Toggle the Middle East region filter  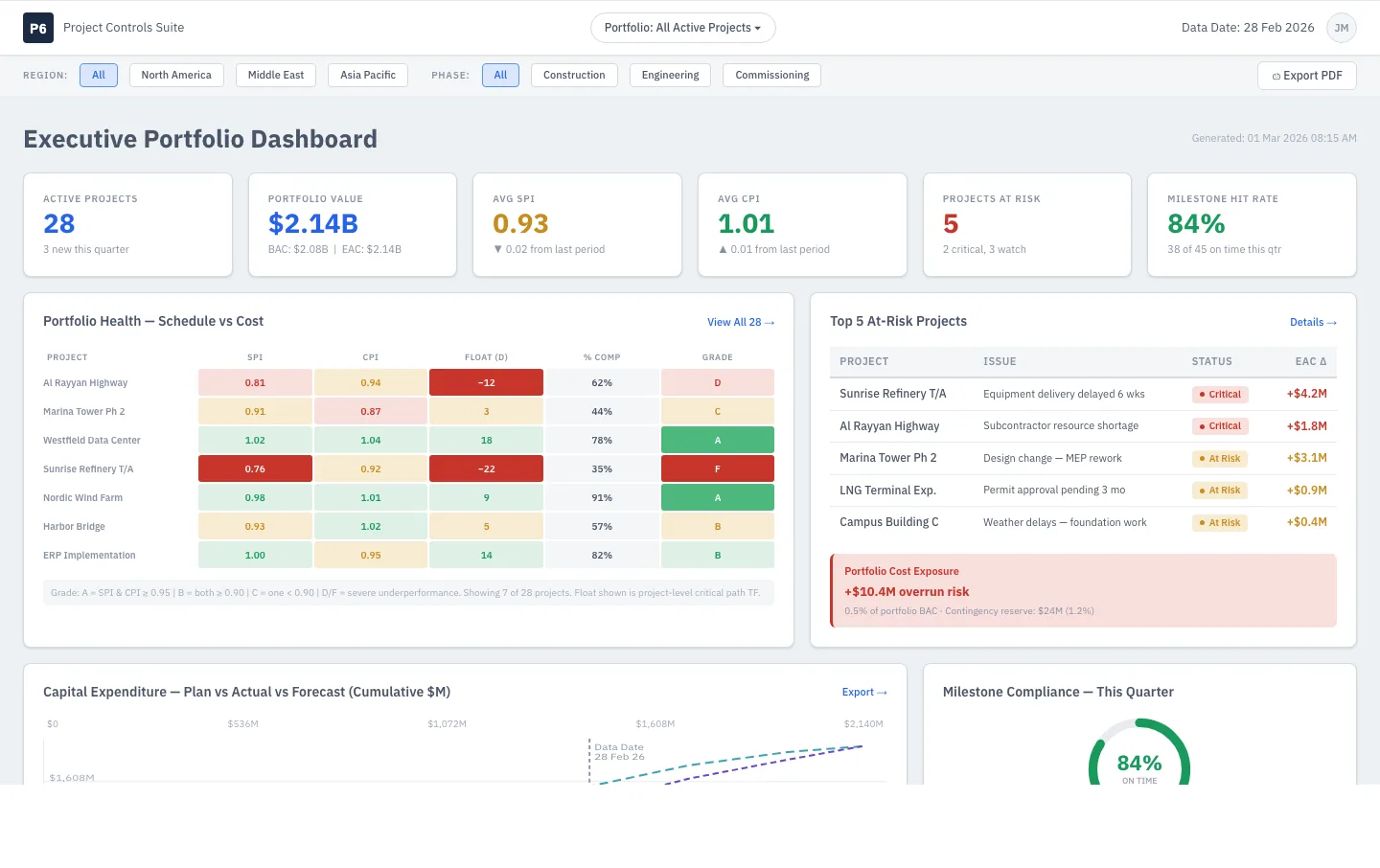click(276, 76)
